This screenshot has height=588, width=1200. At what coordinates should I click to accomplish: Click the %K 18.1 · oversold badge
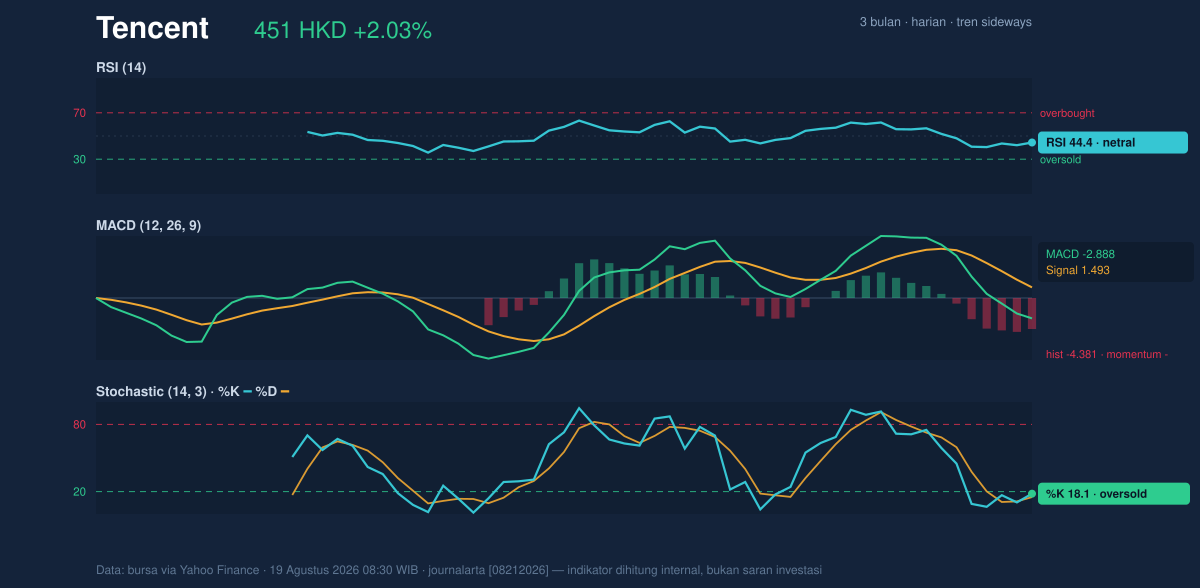click(1114, 494)
